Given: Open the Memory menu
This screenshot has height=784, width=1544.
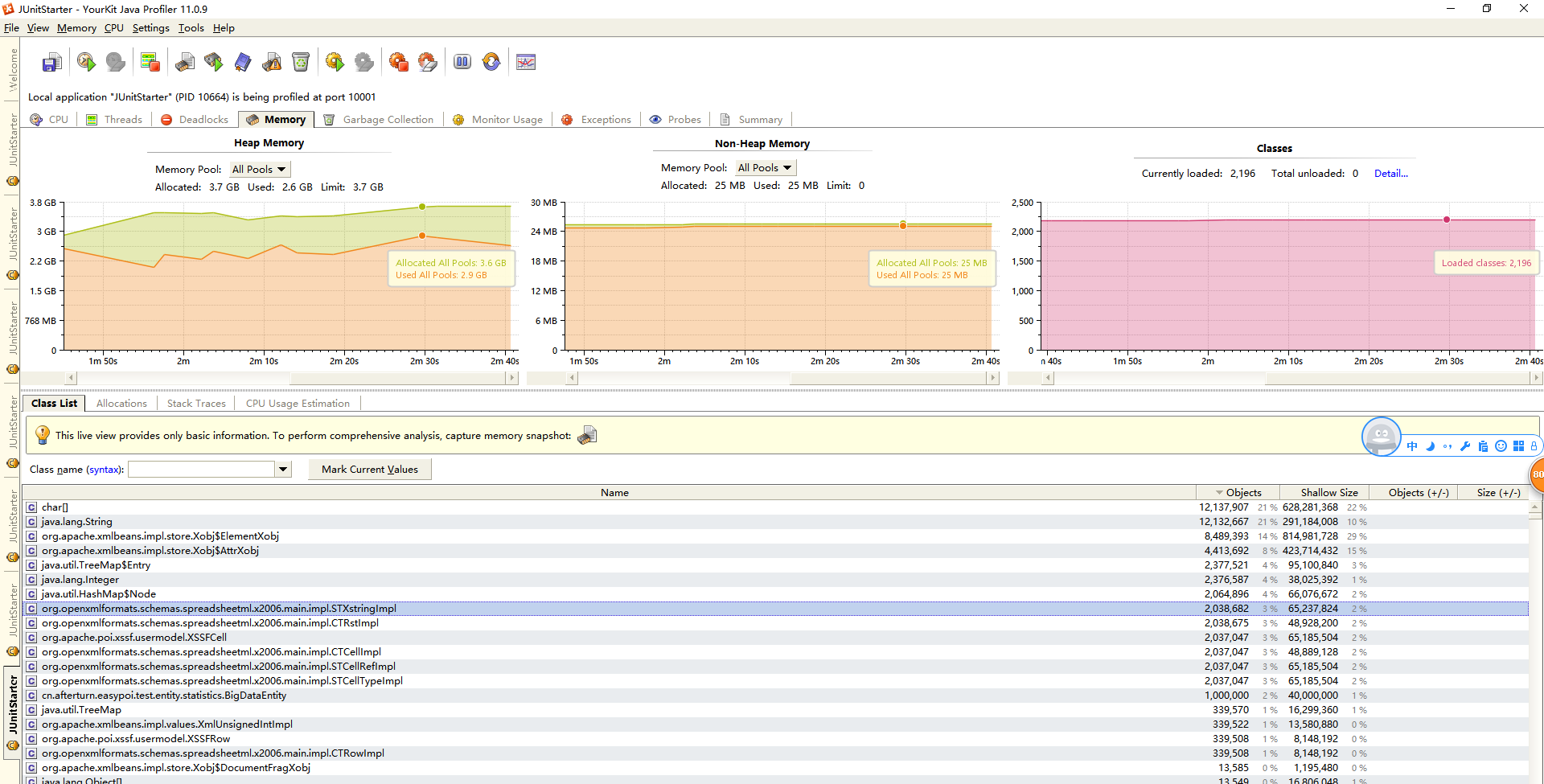Looking at the screenshot, I should (x=76, y=27).
